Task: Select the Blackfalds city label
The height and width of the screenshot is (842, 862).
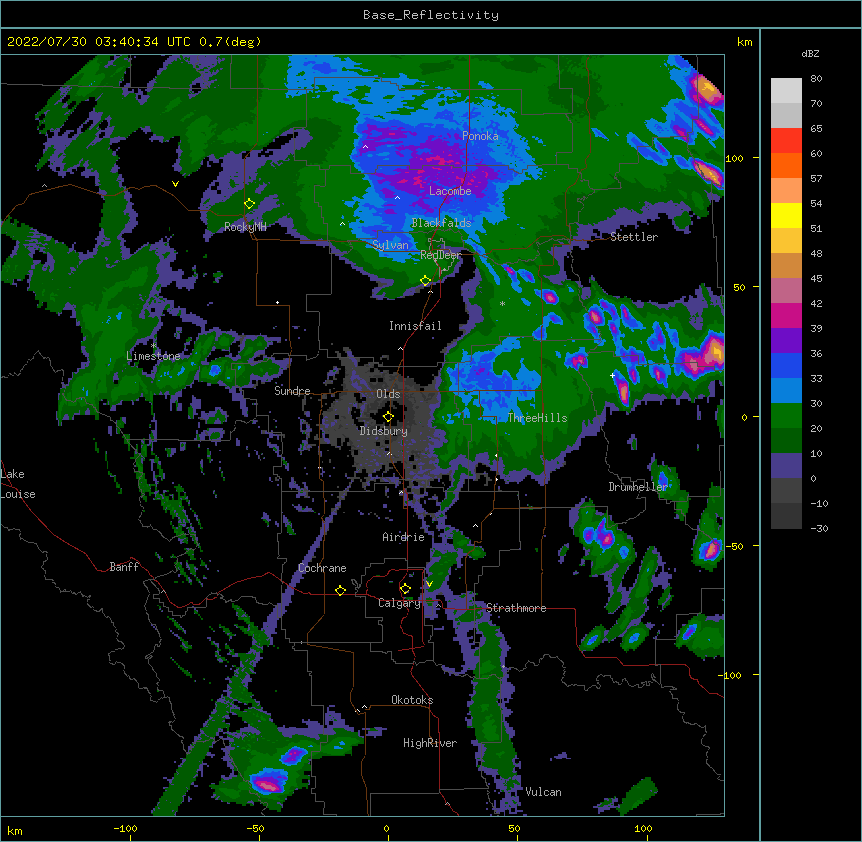Action: [x=441, y=223]
